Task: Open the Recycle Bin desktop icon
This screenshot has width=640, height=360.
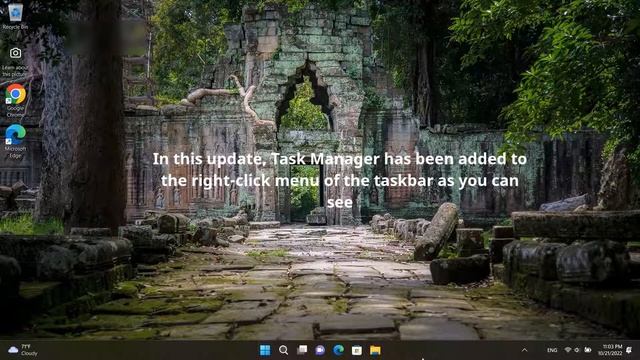Action: pyautogui.click(x=15, y=16)
